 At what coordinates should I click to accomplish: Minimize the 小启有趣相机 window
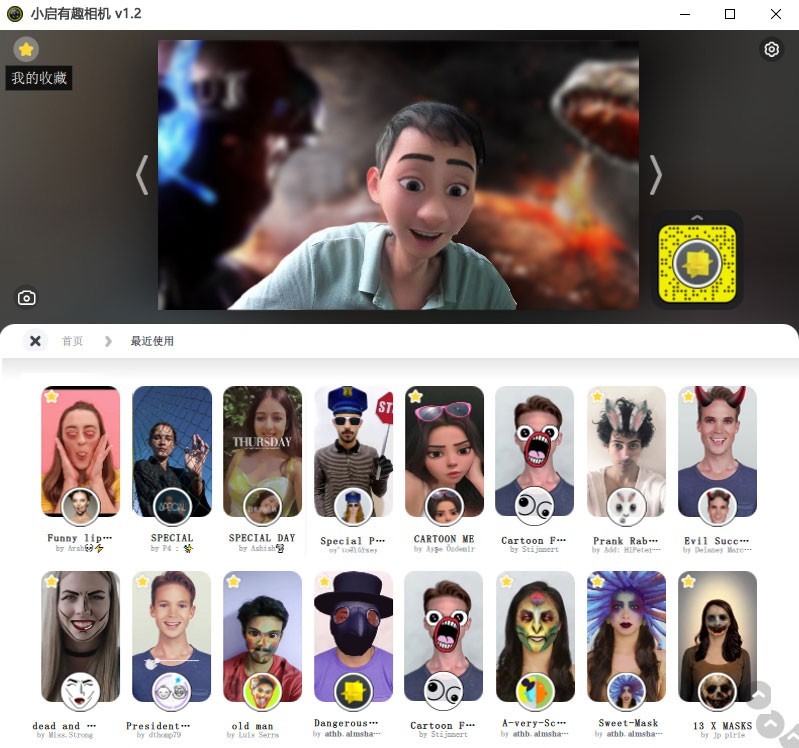click(685, 14)
